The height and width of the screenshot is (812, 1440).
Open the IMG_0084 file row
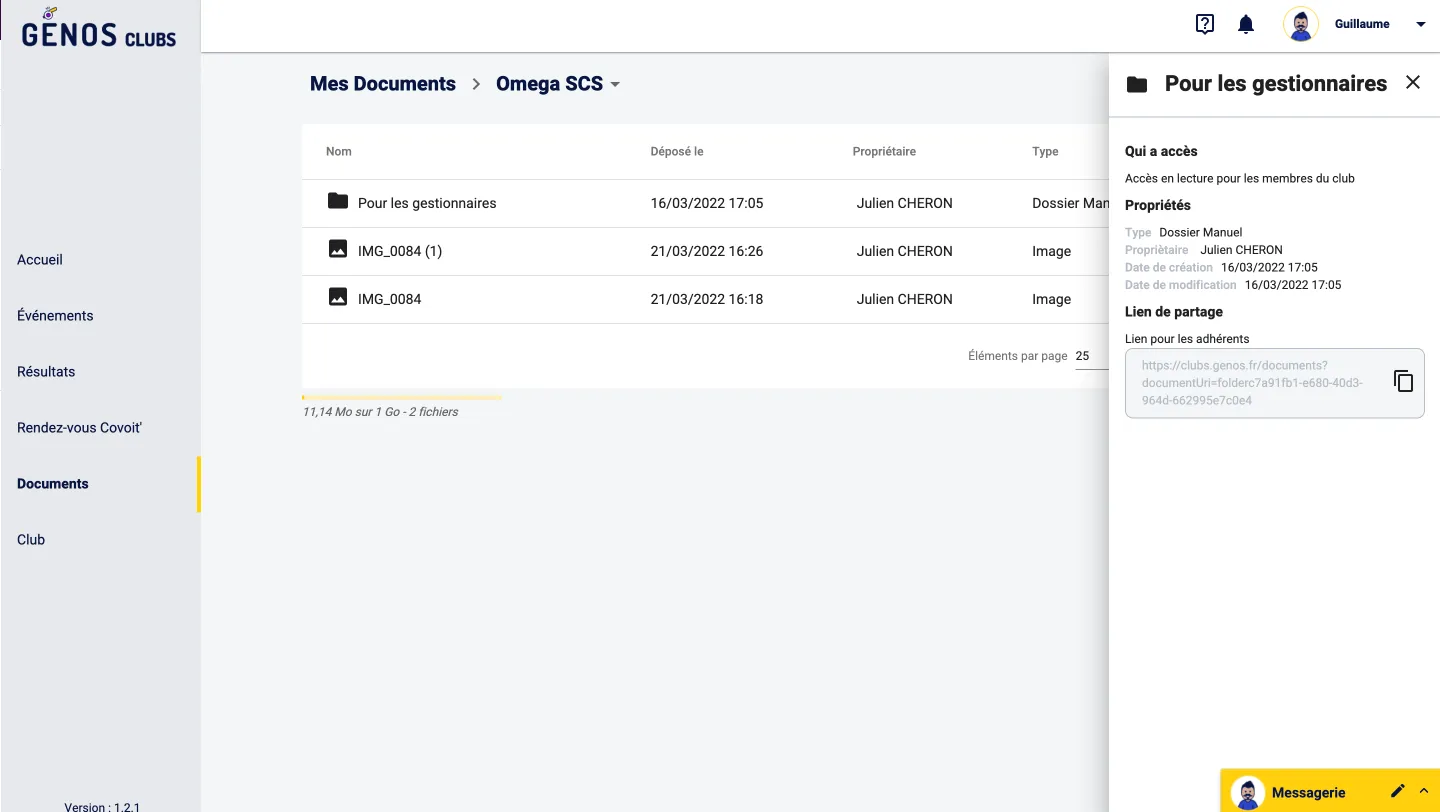pyautogui.click(x=390, y=299)
